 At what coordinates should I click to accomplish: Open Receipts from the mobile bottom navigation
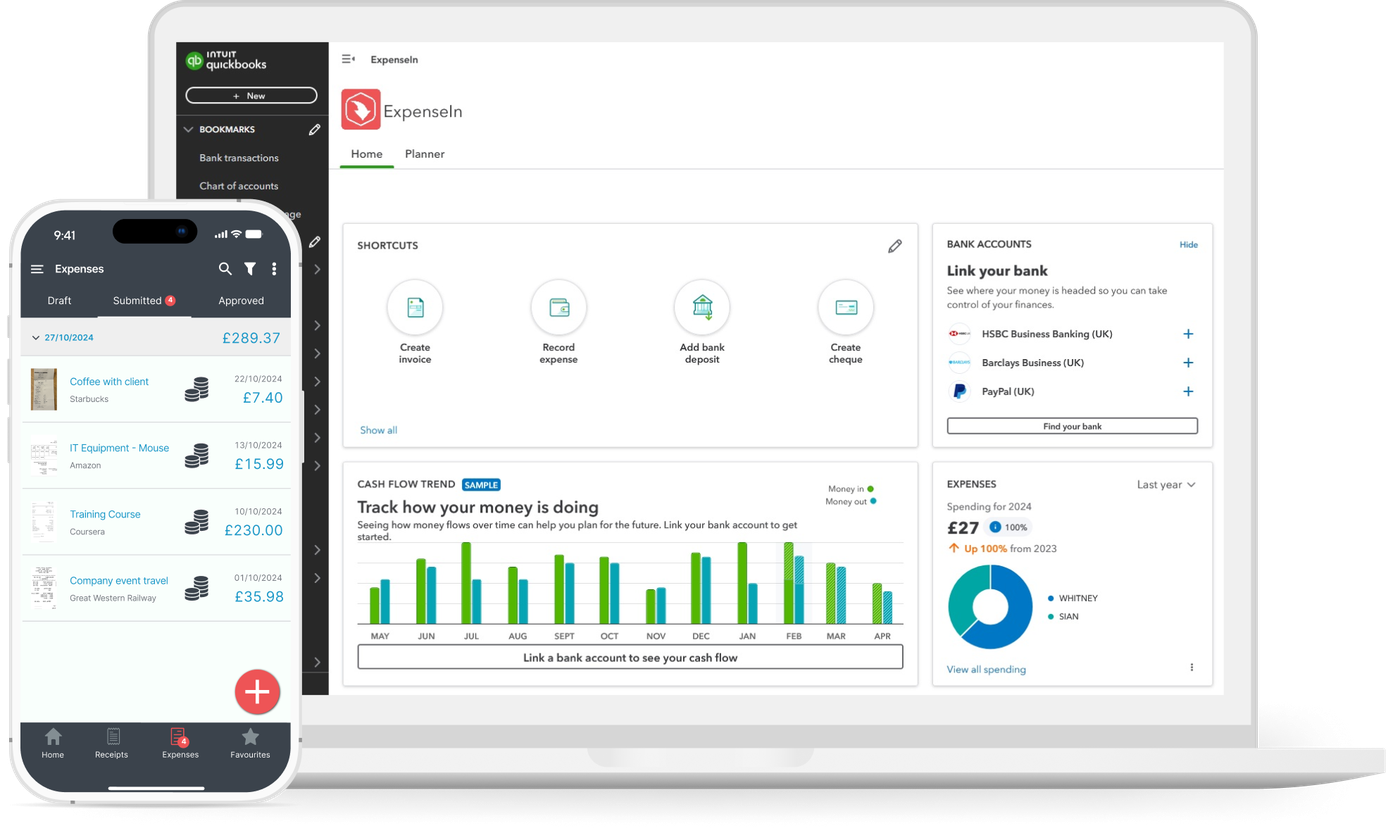(111, 743)
